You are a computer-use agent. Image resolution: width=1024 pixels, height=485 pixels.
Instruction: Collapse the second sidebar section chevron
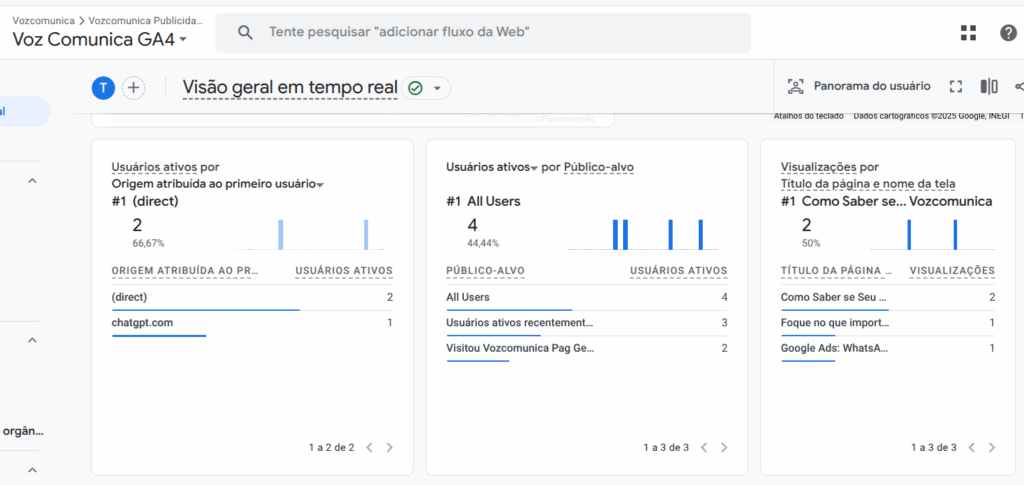32,340
